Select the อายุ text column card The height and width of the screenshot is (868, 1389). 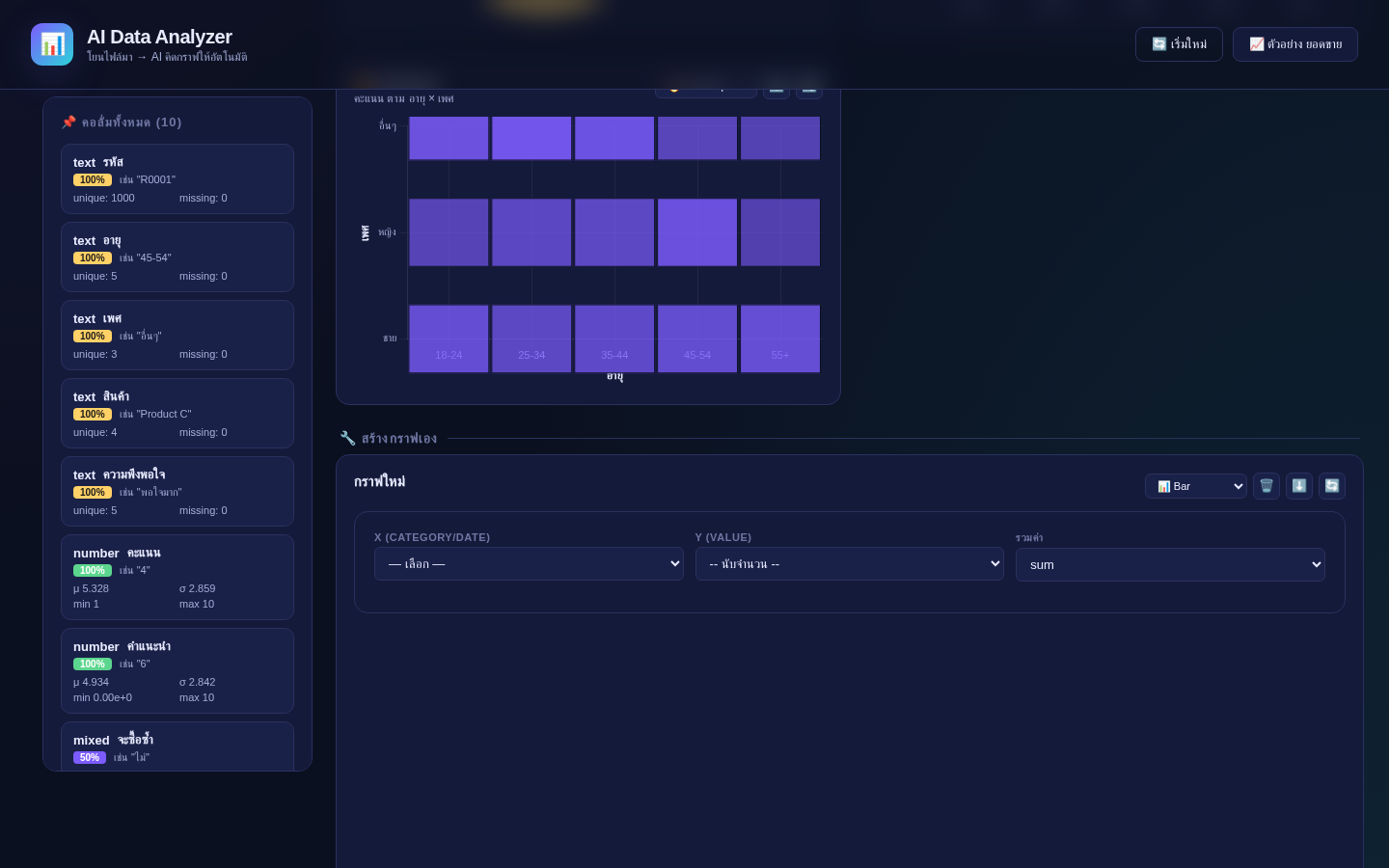click(x=177, y=258)
